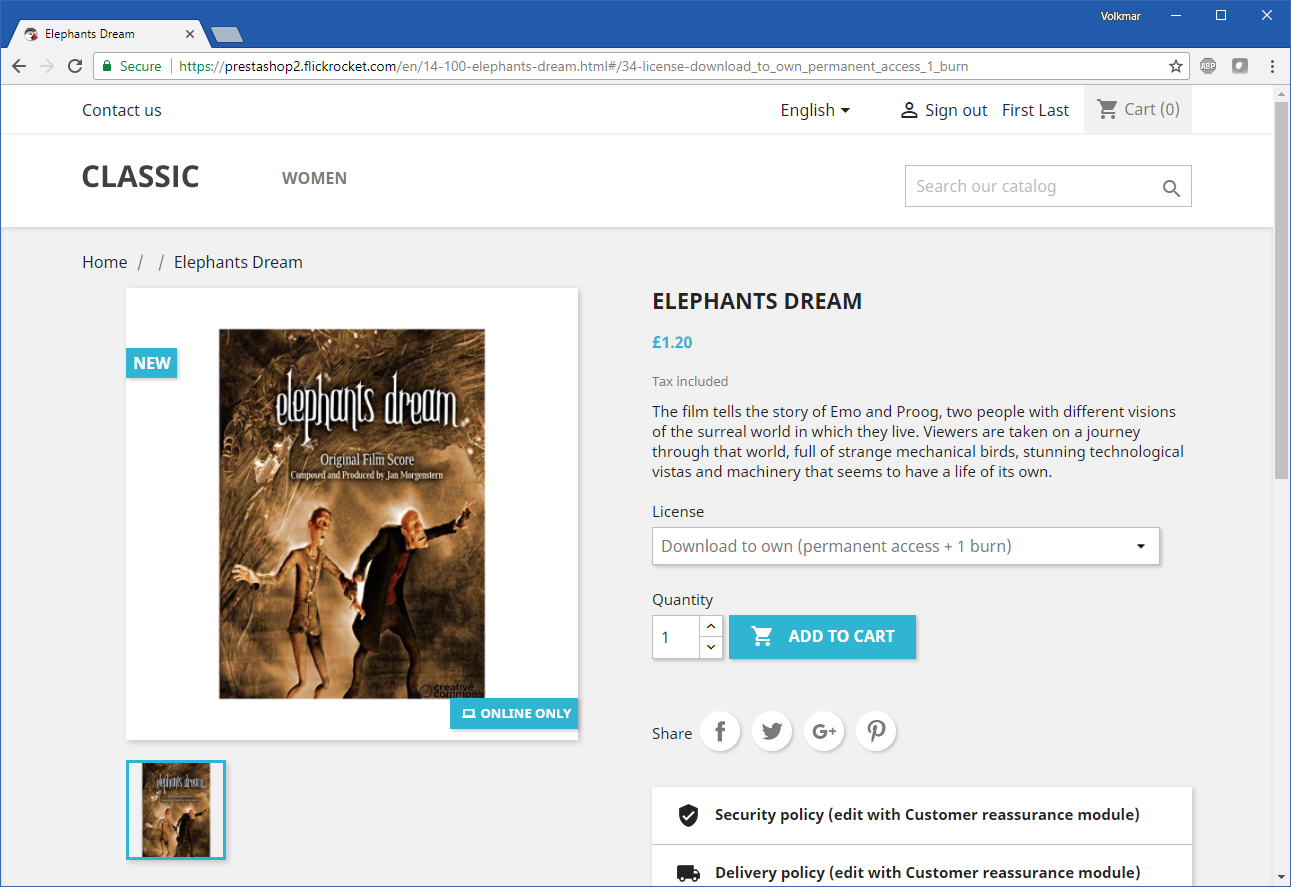Screen dimensions: 1291x887
Task: Pin product with Pinterest icon
Action: pyautogui.click(x=876, y=732)
